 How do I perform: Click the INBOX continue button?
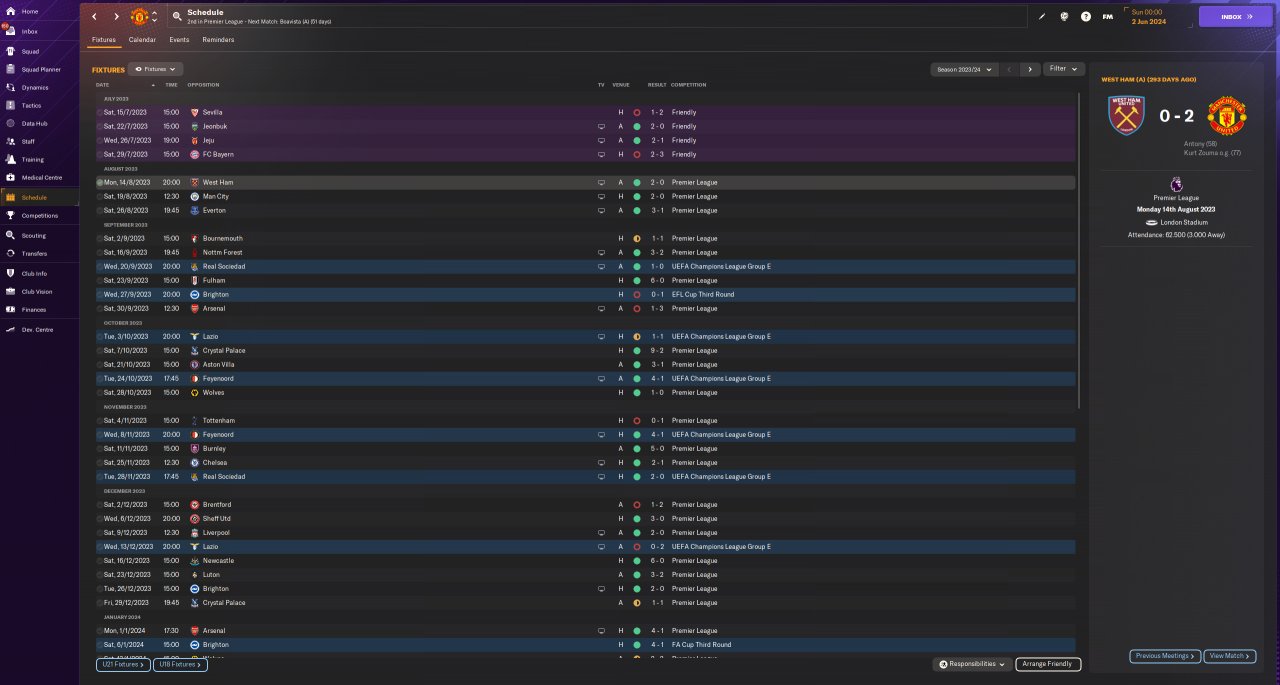click(x=1236, y=16)
